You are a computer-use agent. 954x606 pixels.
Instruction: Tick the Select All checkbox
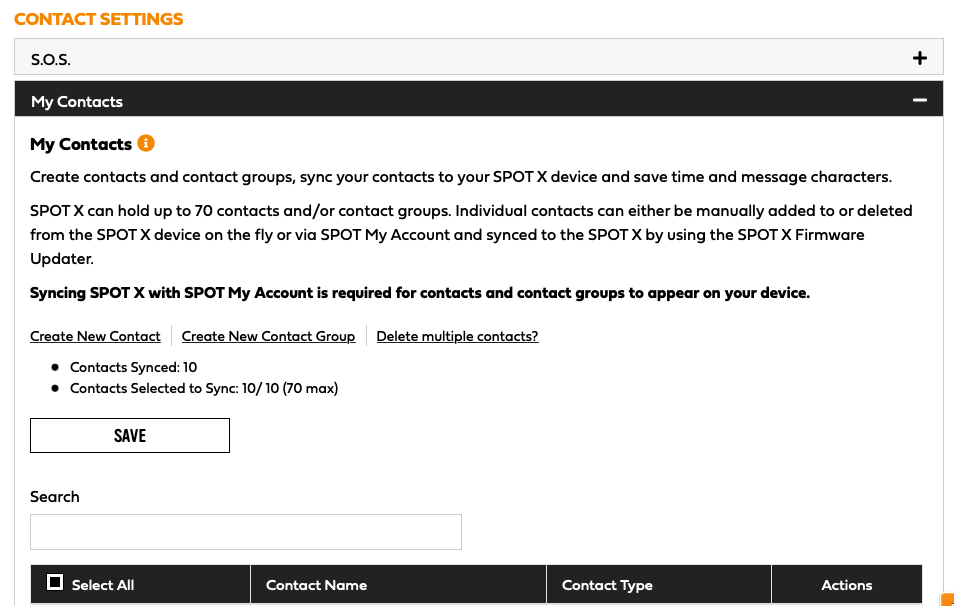pos(55,582)
